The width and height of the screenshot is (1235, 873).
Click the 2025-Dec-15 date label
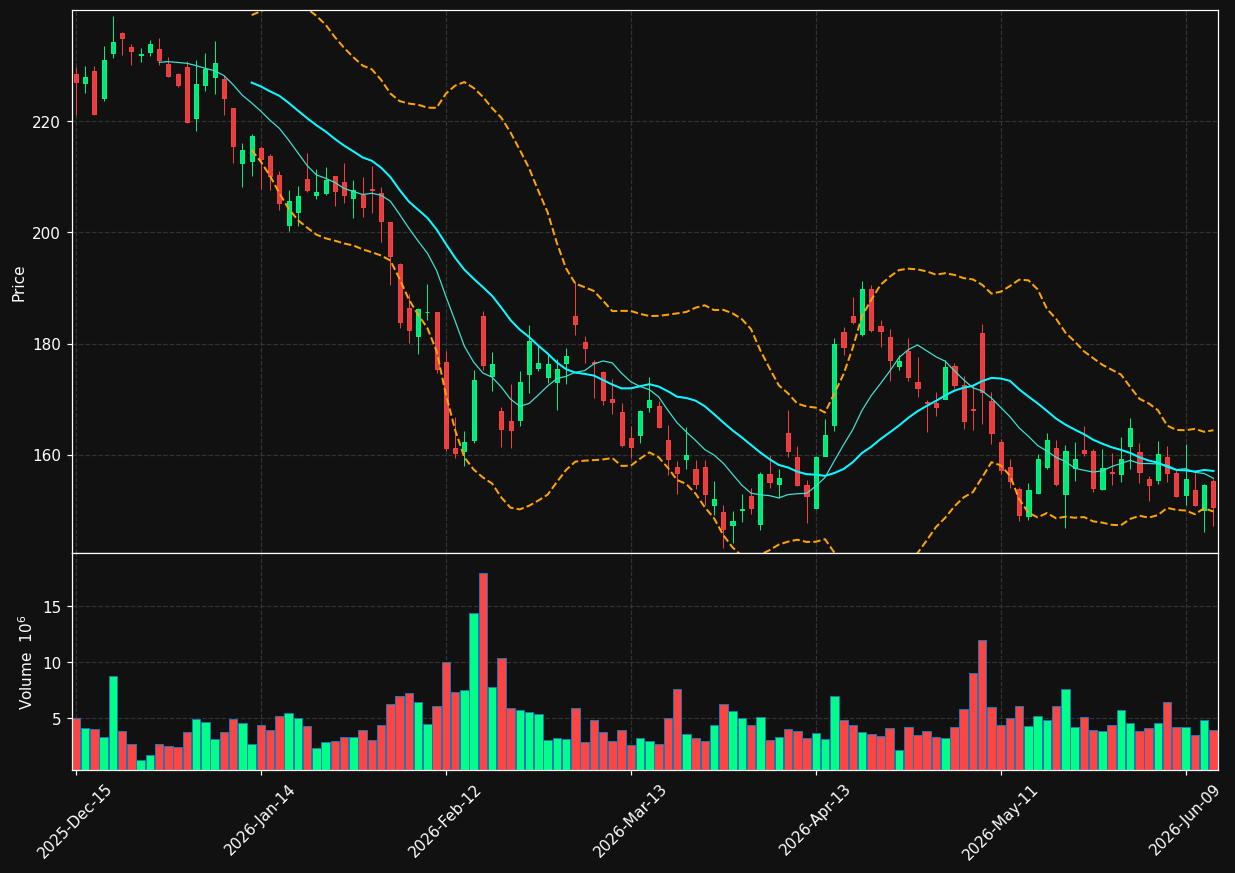74,821
